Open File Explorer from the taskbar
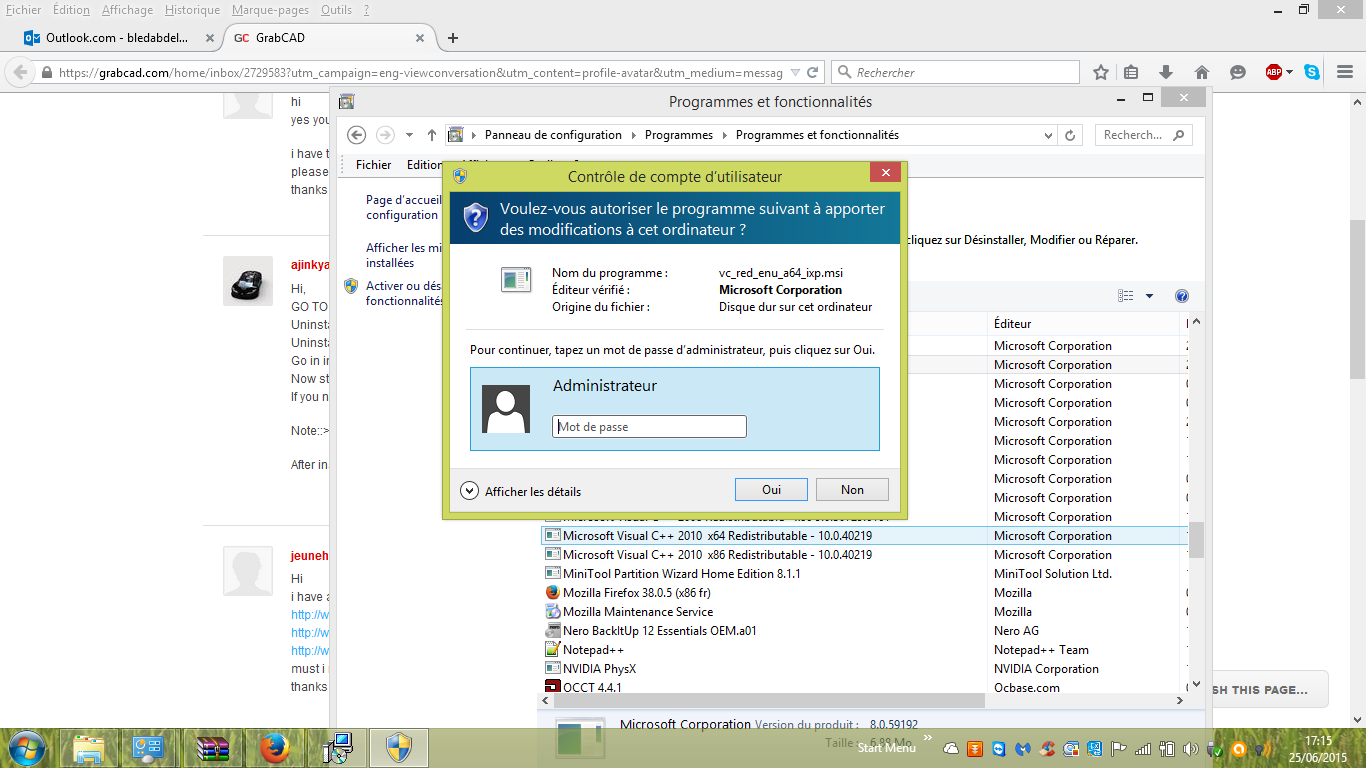This screenshot has width=1366, height=768. tap(88, 748)
